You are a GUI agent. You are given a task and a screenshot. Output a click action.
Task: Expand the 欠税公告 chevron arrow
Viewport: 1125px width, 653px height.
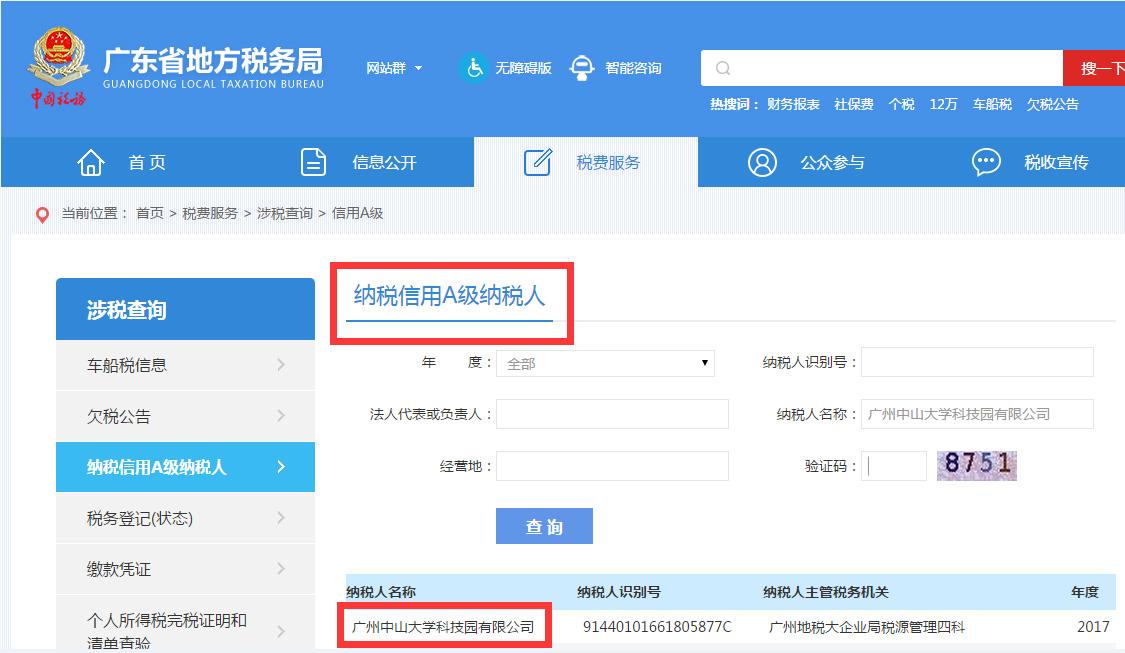(281, 416)
